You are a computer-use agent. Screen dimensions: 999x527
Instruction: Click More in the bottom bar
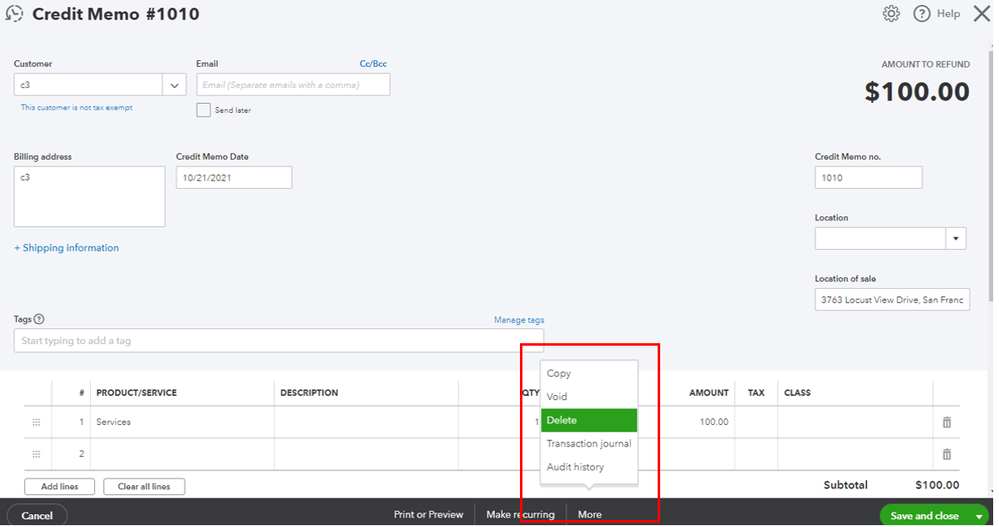[x=589, y=514]
